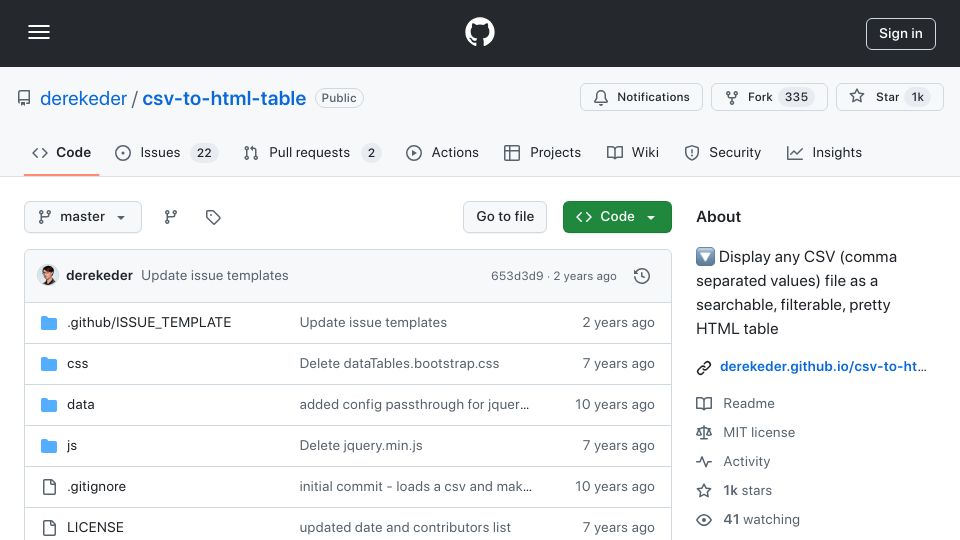Switch to the Wiki tab
Image resolution: width=960 pixels, height=540 pixels.
coord(633,152)
